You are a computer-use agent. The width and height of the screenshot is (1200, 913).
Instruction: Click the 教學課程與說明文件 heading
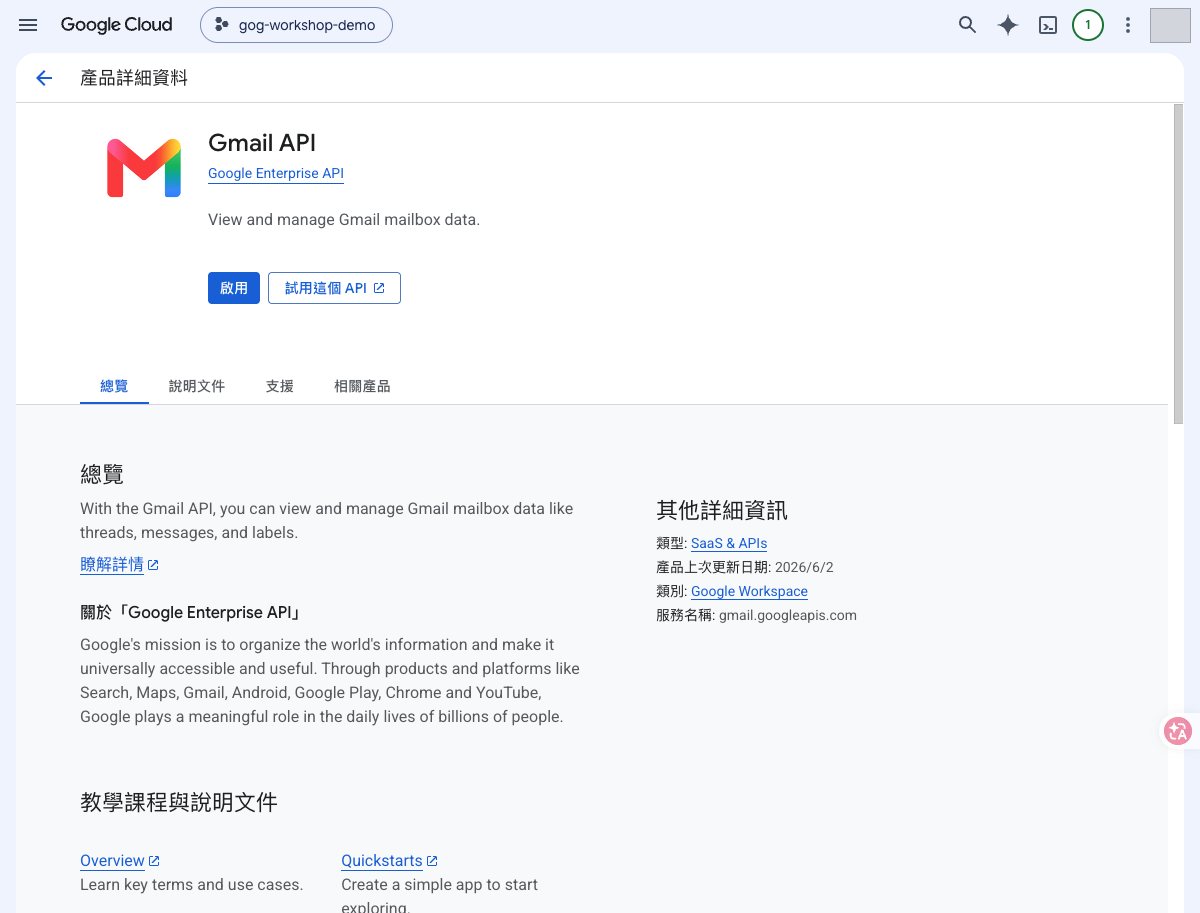click(x=179, y=802)
